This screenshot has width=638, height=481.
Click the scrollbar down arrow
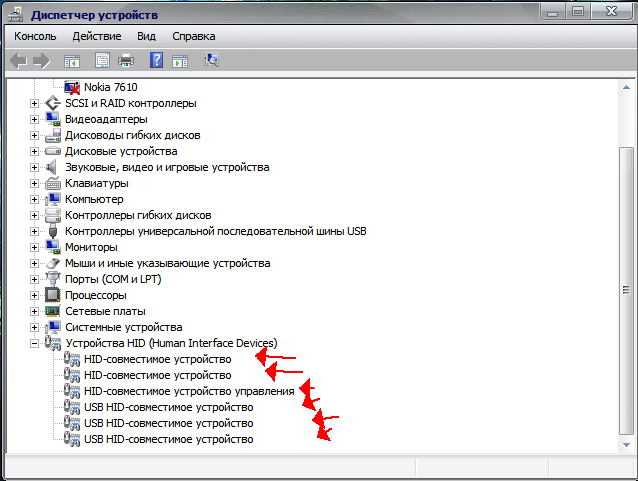627,445
